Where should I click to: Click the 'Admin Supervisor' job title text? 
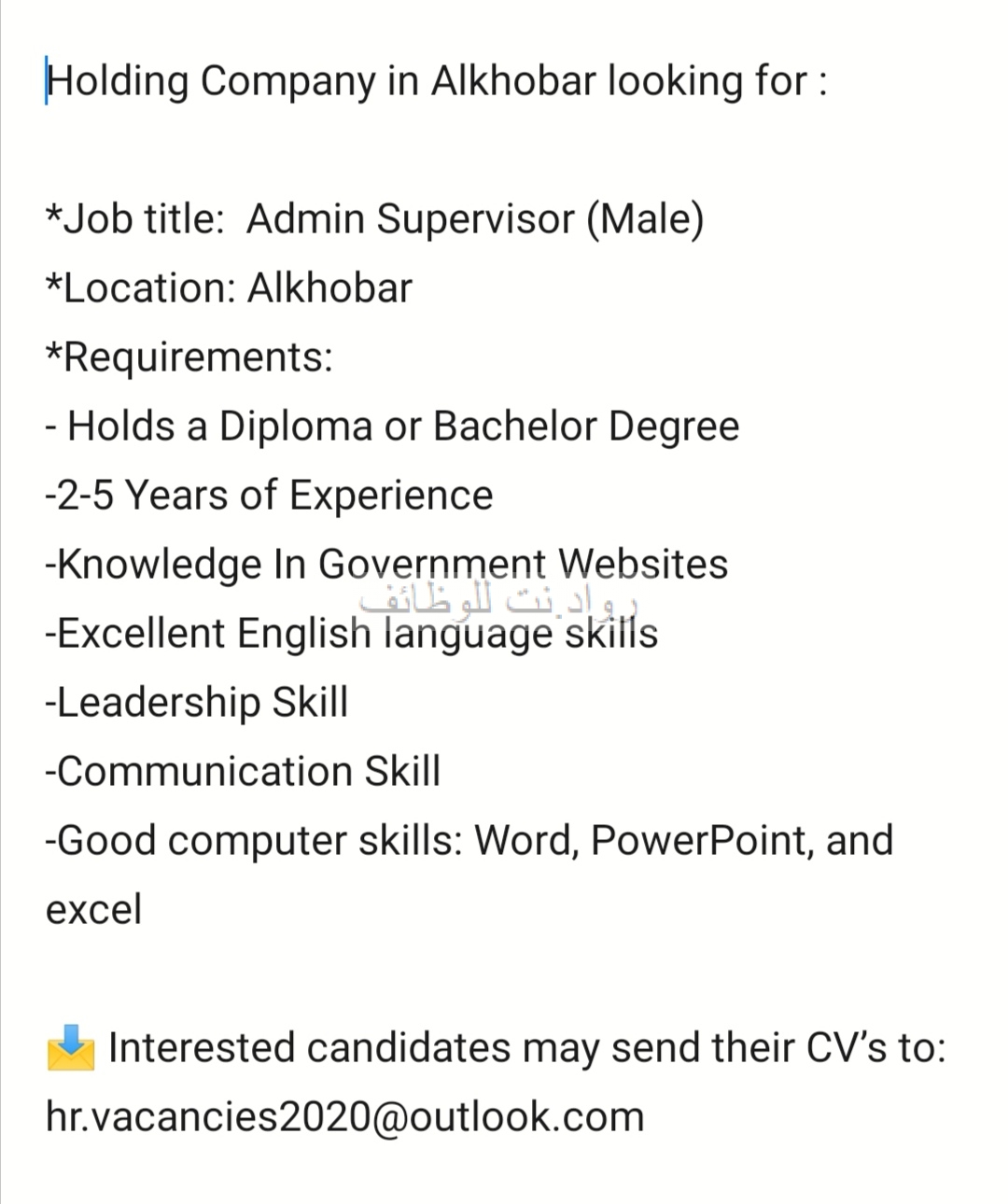point(410,219)
